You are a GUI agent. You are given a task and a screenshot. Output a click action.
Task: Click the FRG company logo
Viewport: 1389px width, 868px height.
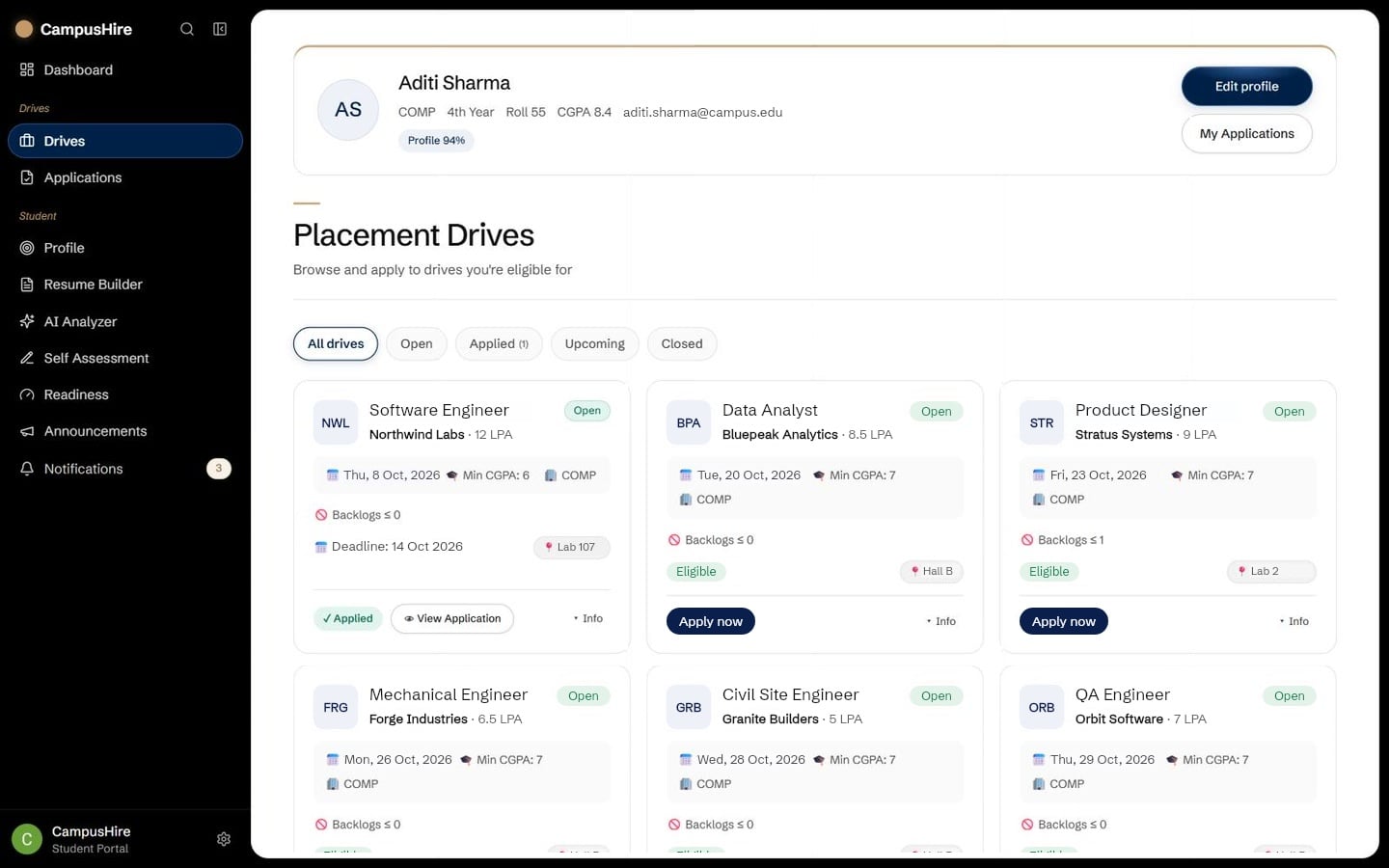tap(336, 707)
